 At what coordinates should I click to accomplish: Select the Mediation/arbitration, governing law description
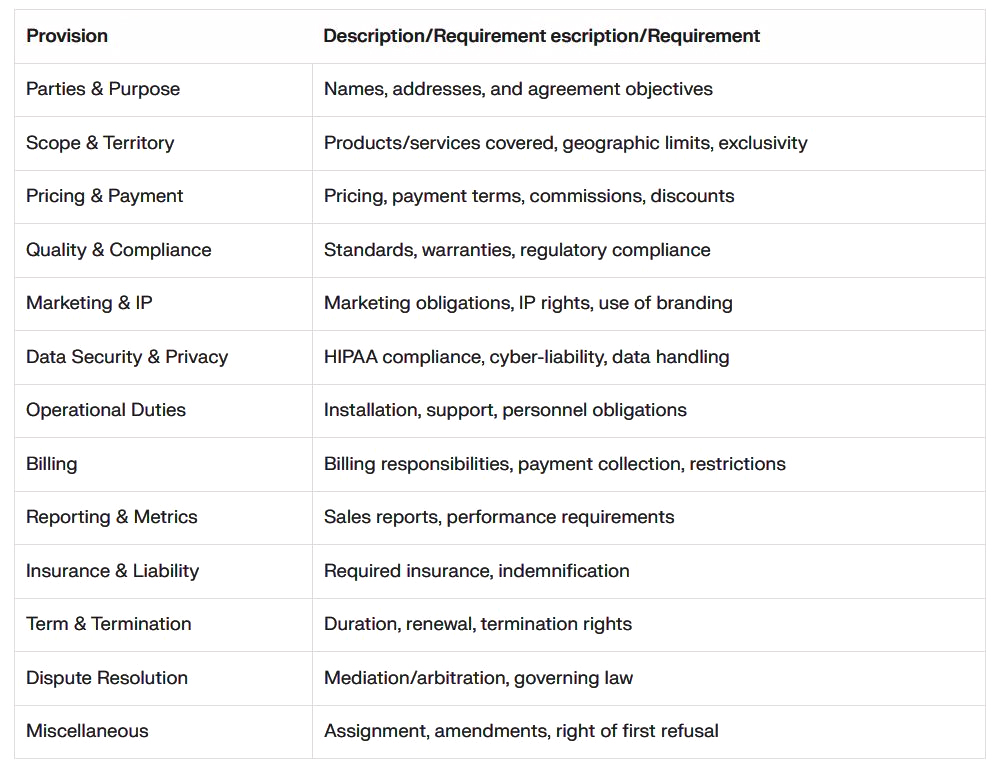click(x=478, y=678)
